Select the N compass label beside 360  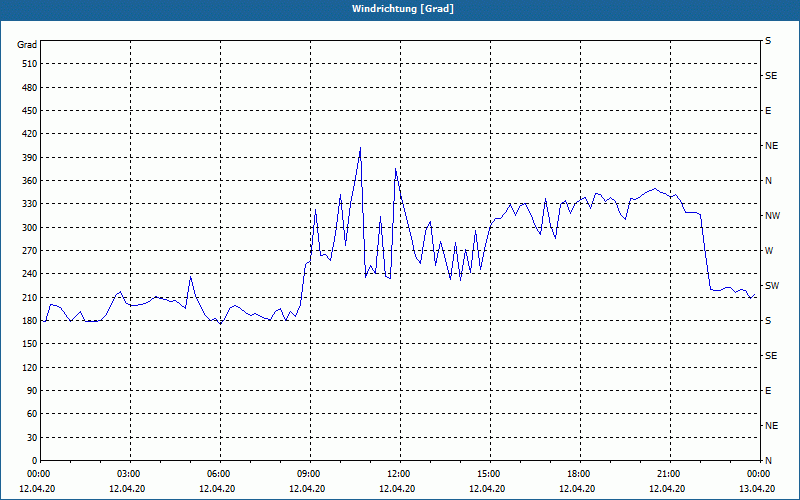[768, 181]
